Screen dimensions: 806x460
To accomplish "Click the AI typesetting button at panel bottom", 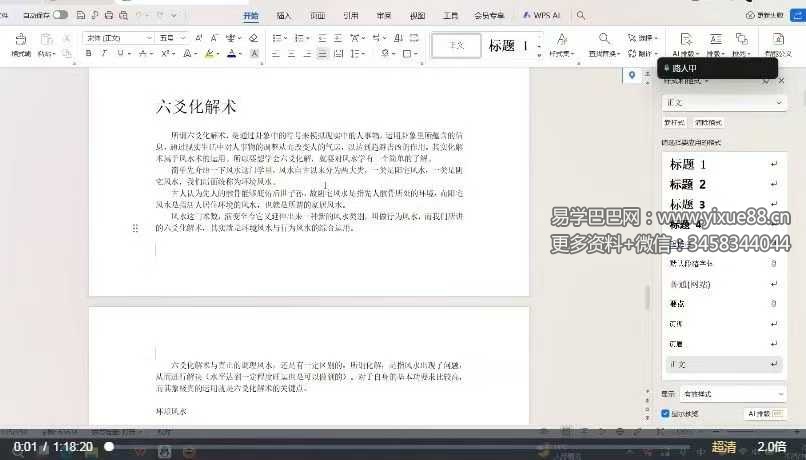I will click(x=765, y=413).
